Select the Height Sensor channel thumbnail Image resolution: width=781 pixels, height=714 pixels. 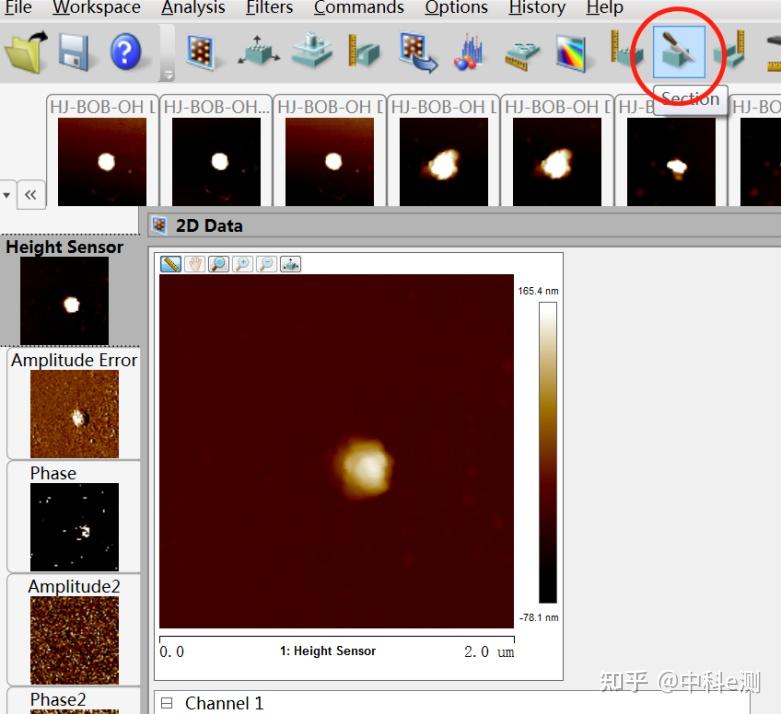pos(64,300)
